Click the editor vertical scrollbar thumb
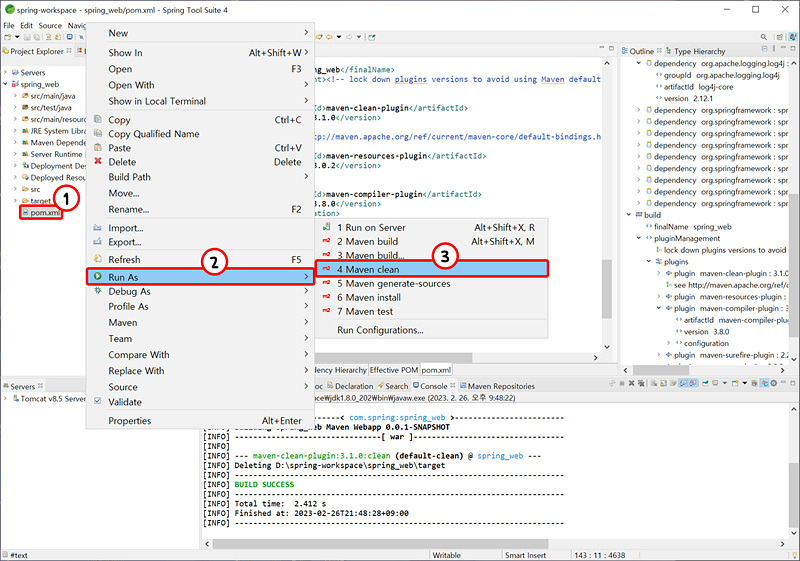This screenshot has height=561, width=800. (x=607, y=288)
